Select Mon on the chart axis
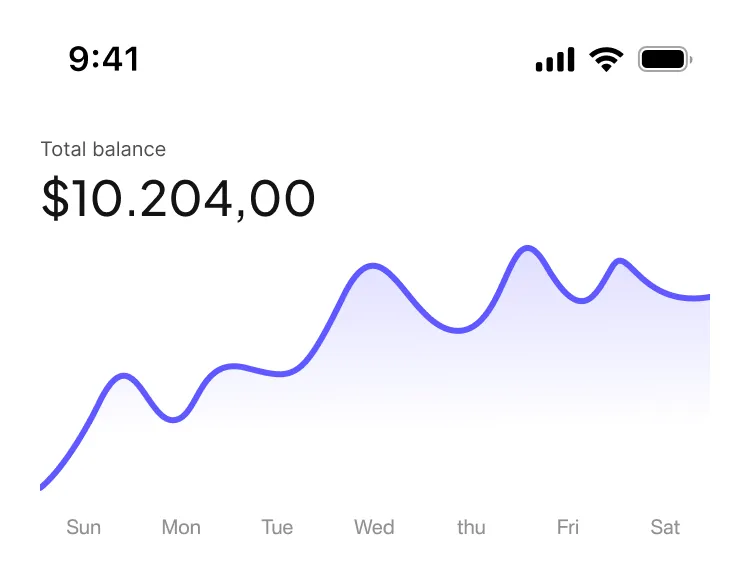The width and height of the screenshot is (750, 574). 181,527
